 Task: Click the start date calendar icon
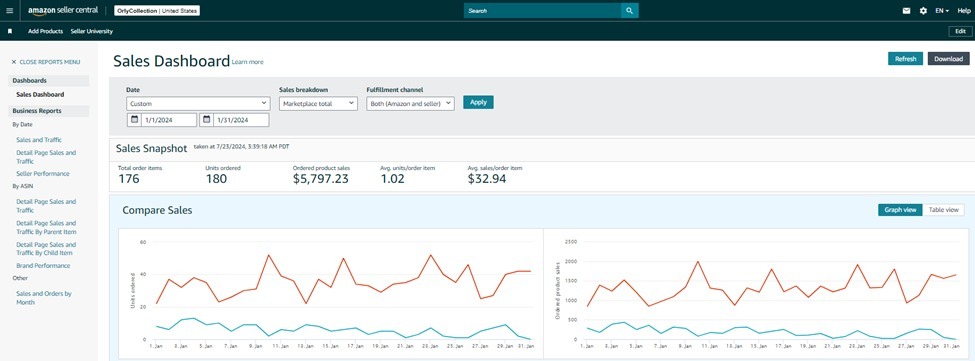(x=134, y=120)
